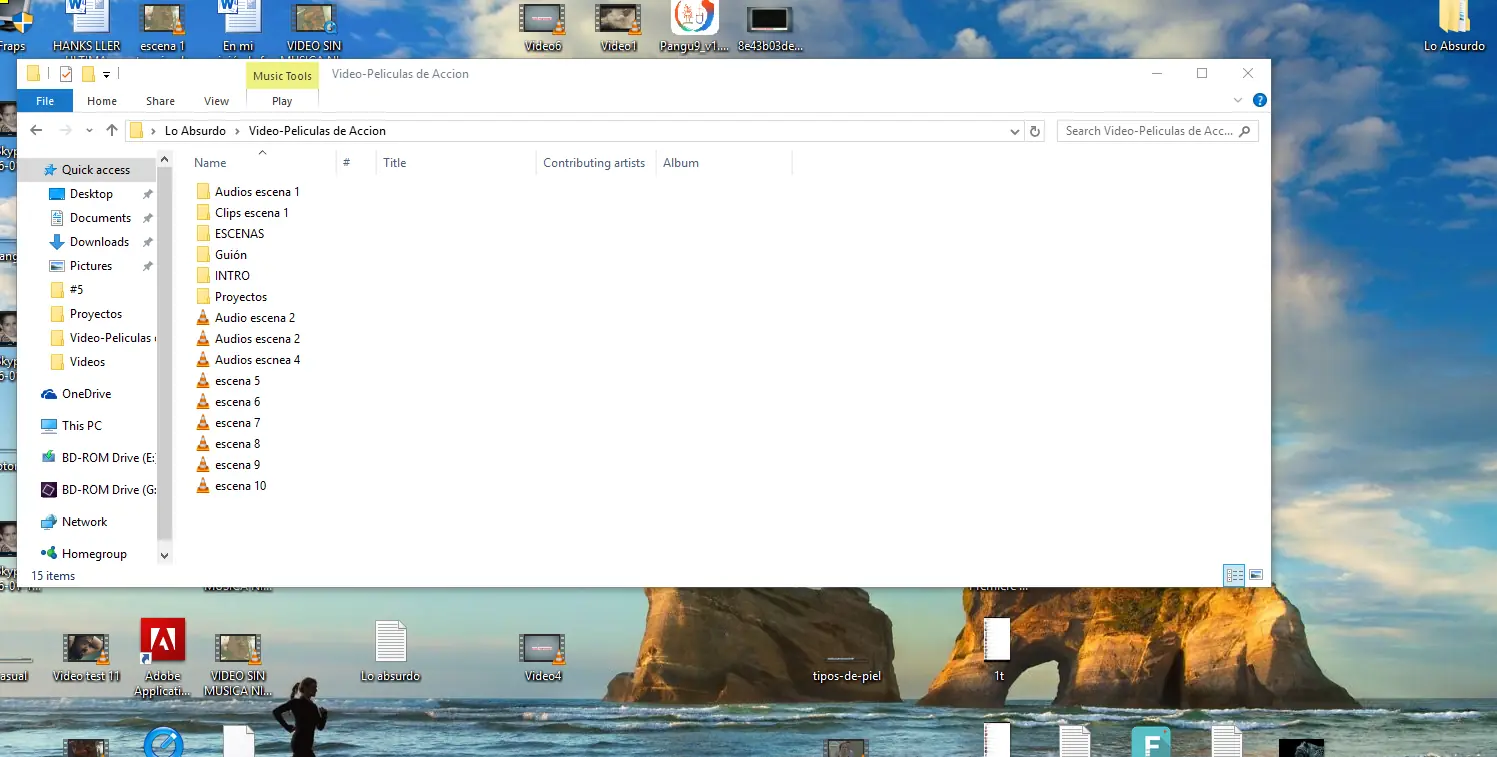
Task: Click the search Video-Peliculas de Accion box
Action: point(1157,131)
